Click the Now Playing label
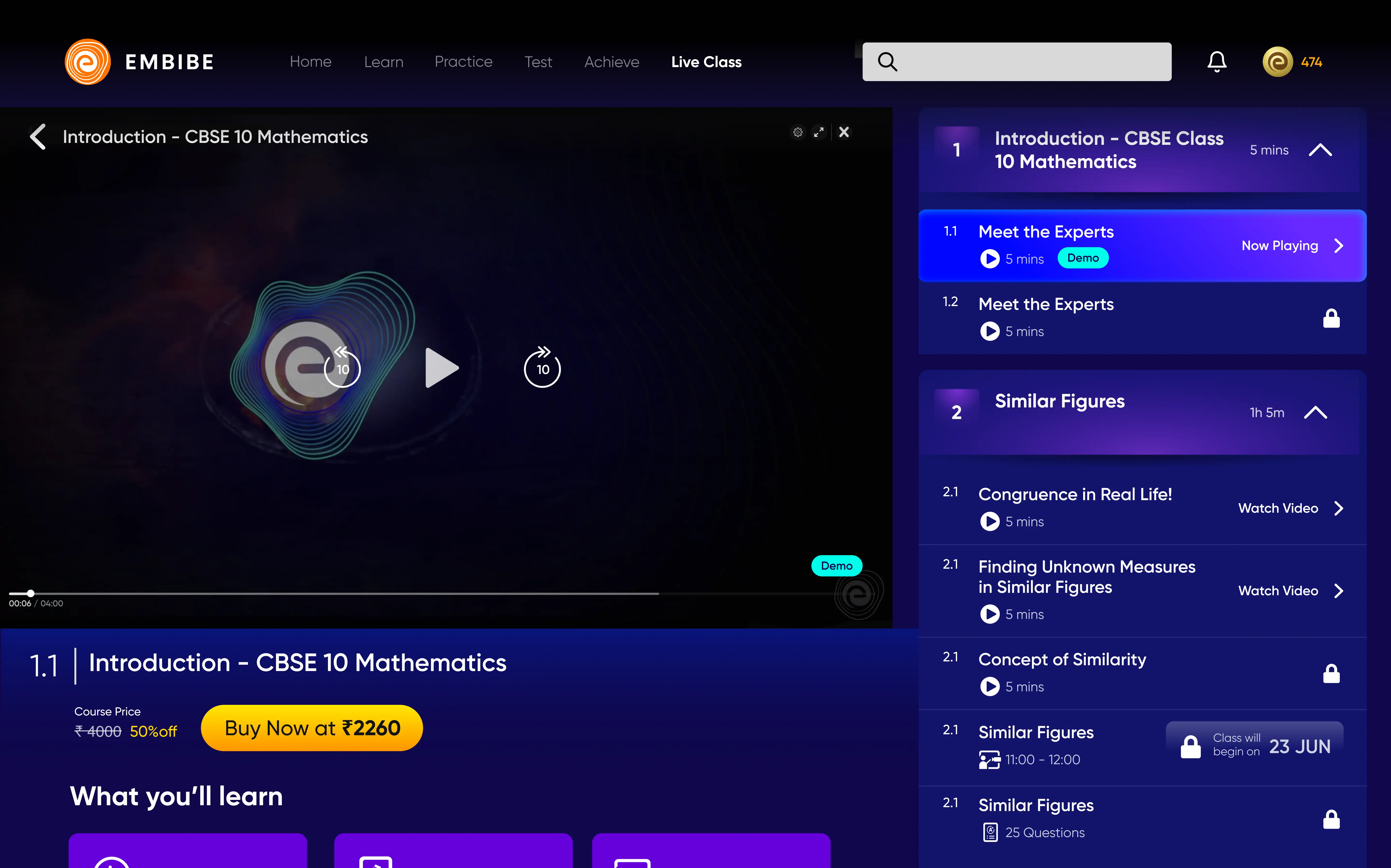Viewport: 1391px width, 868px height. 1280,246
